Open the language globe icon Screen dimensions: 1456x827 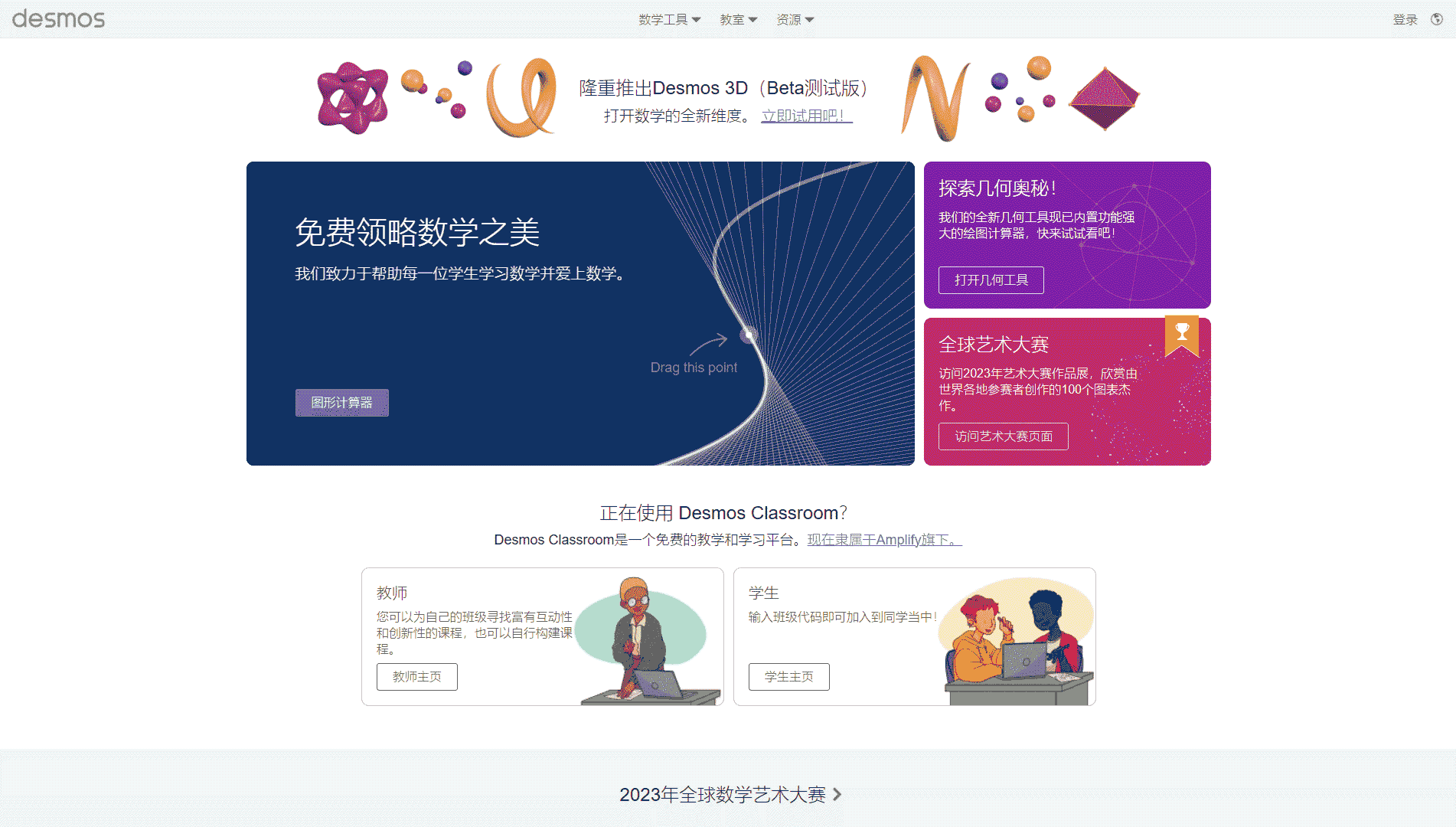click(1437, 19)
